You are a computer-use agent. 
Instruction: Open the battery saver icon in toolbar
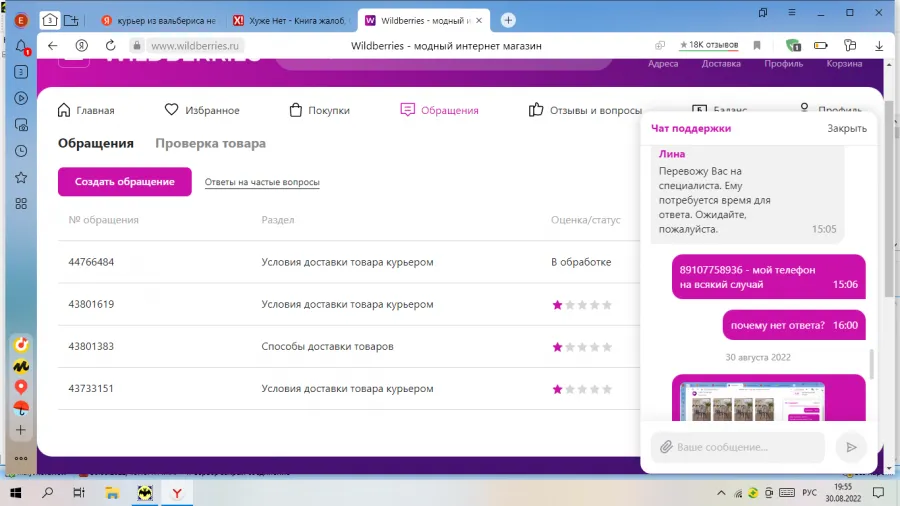point(821,45)
